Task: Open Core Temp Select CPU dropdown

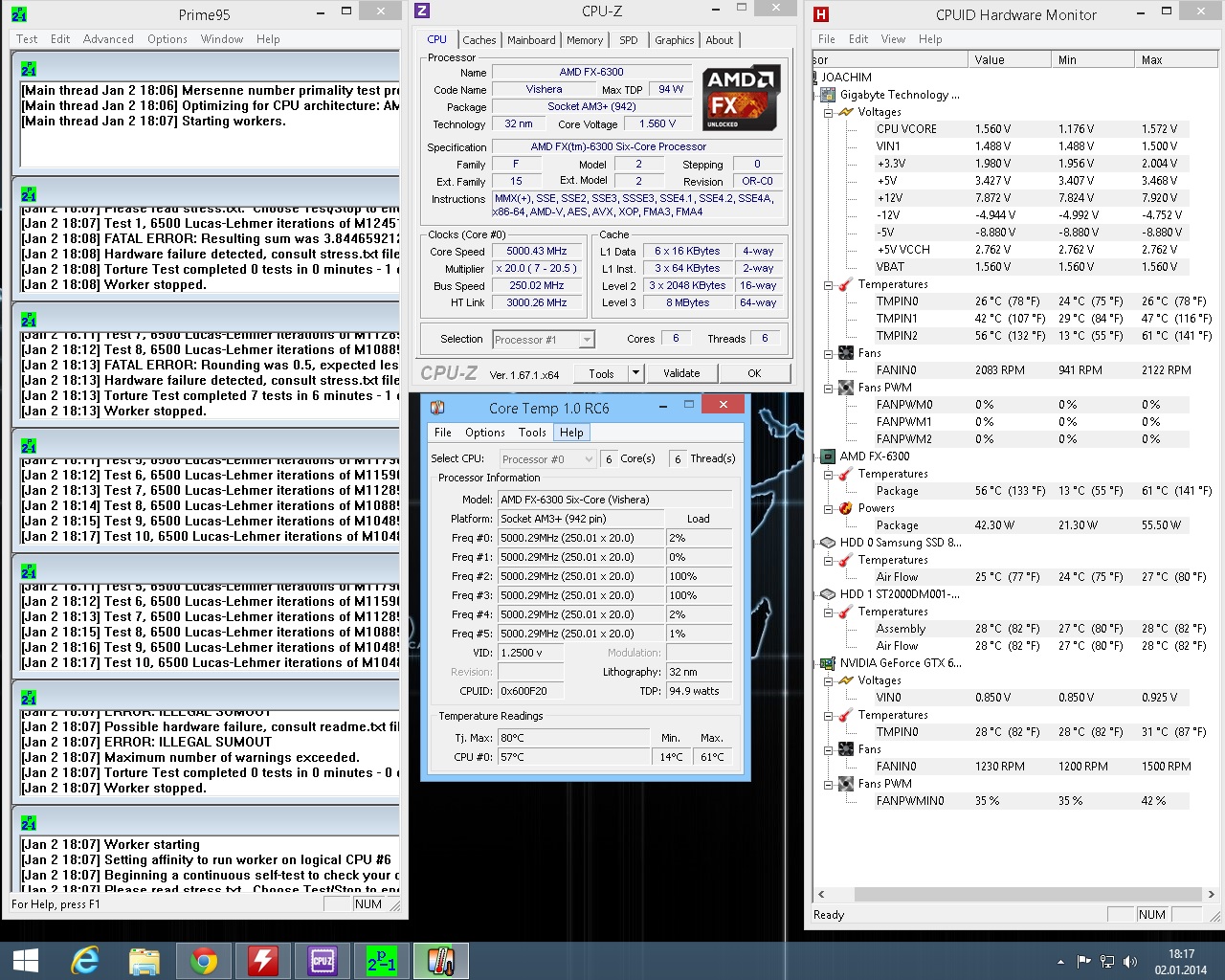Action: [x=546, y=459]
